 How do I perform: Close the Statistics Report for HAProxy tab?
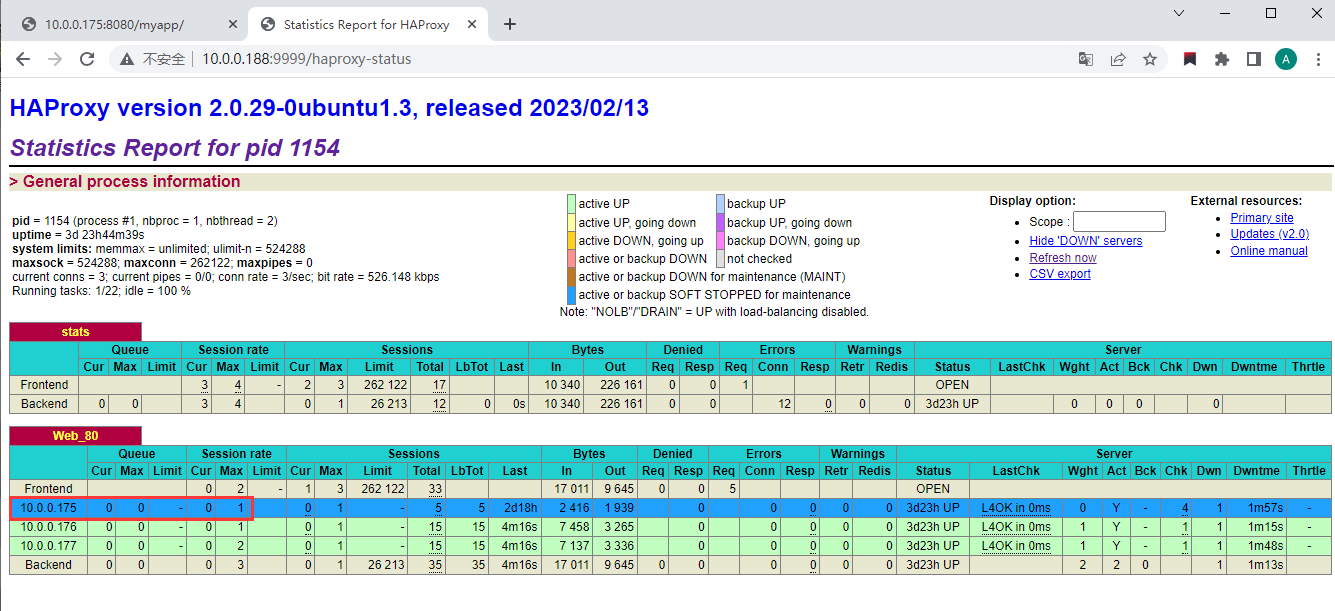click(x=473, y=24)
